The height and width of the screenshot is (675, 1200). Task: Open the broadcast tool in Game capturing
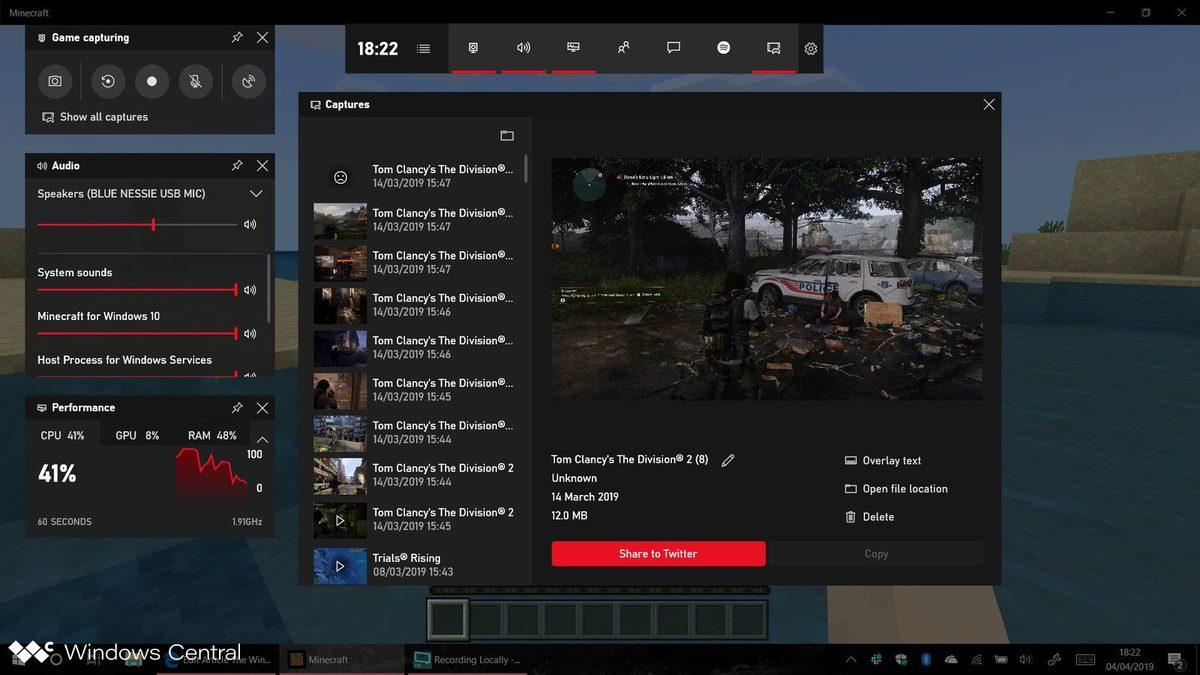pyautogui.click(x=247, y=81)
